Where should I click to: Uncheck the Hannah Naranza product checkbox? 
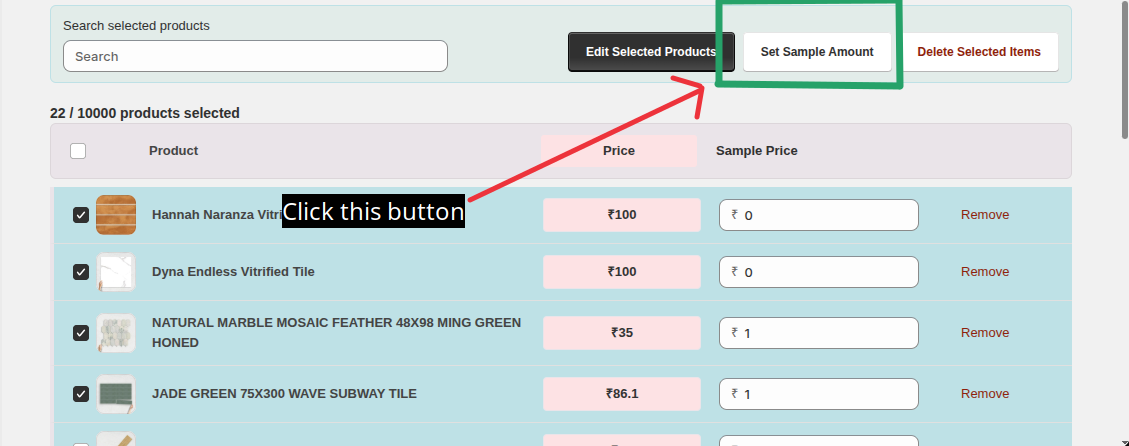click(x=81, y=215)
